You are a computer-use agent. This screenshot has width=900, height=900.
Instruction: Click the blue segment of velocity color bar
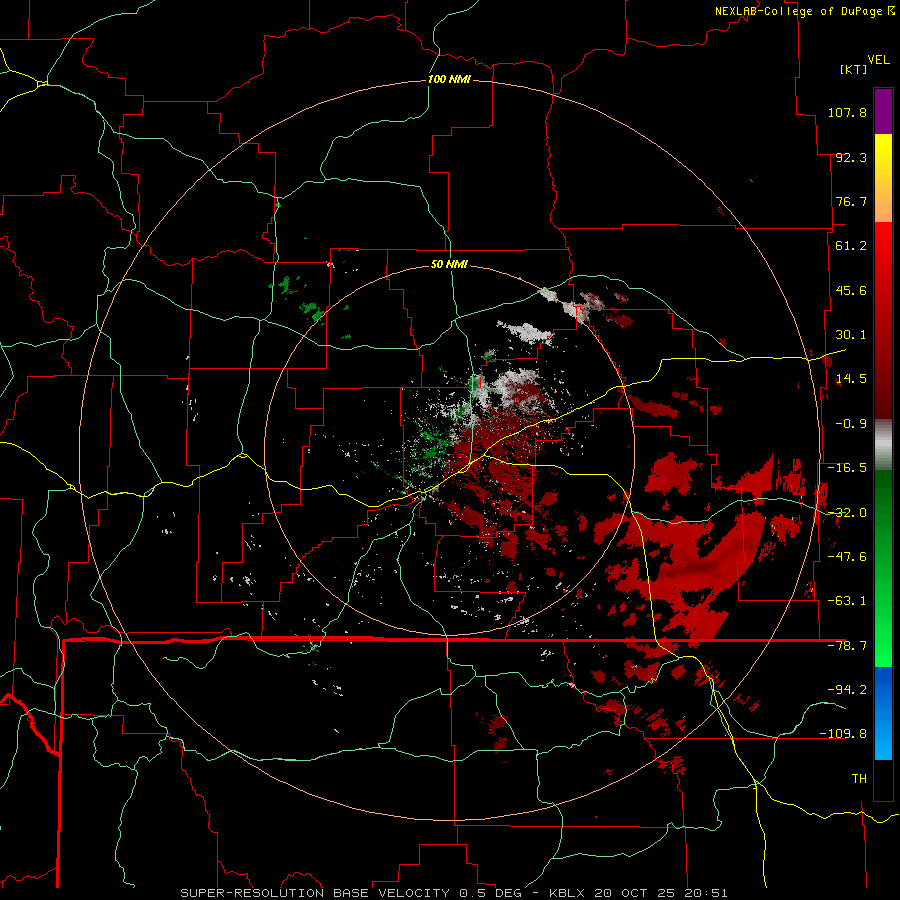883,713
